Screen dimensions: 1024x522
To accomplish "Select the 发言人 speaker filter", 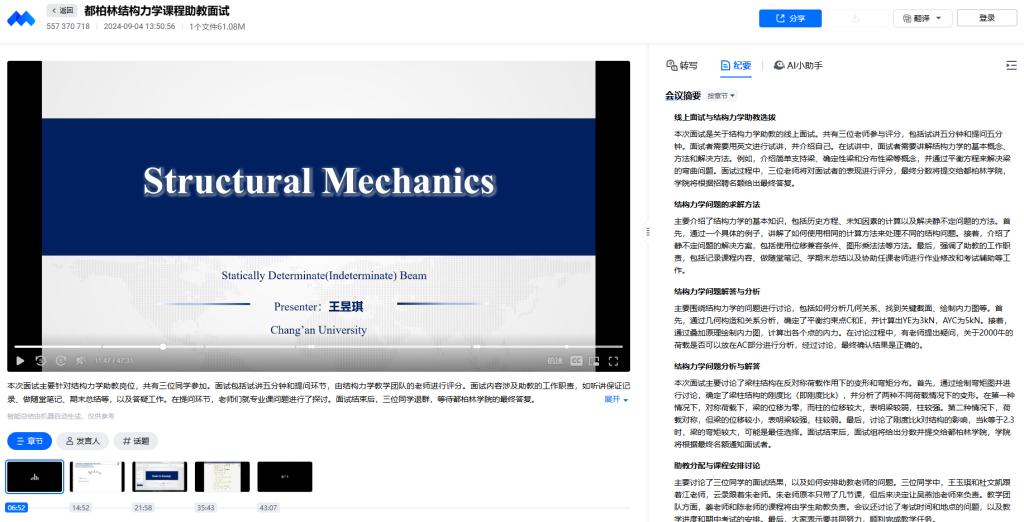I will (81, 440).
